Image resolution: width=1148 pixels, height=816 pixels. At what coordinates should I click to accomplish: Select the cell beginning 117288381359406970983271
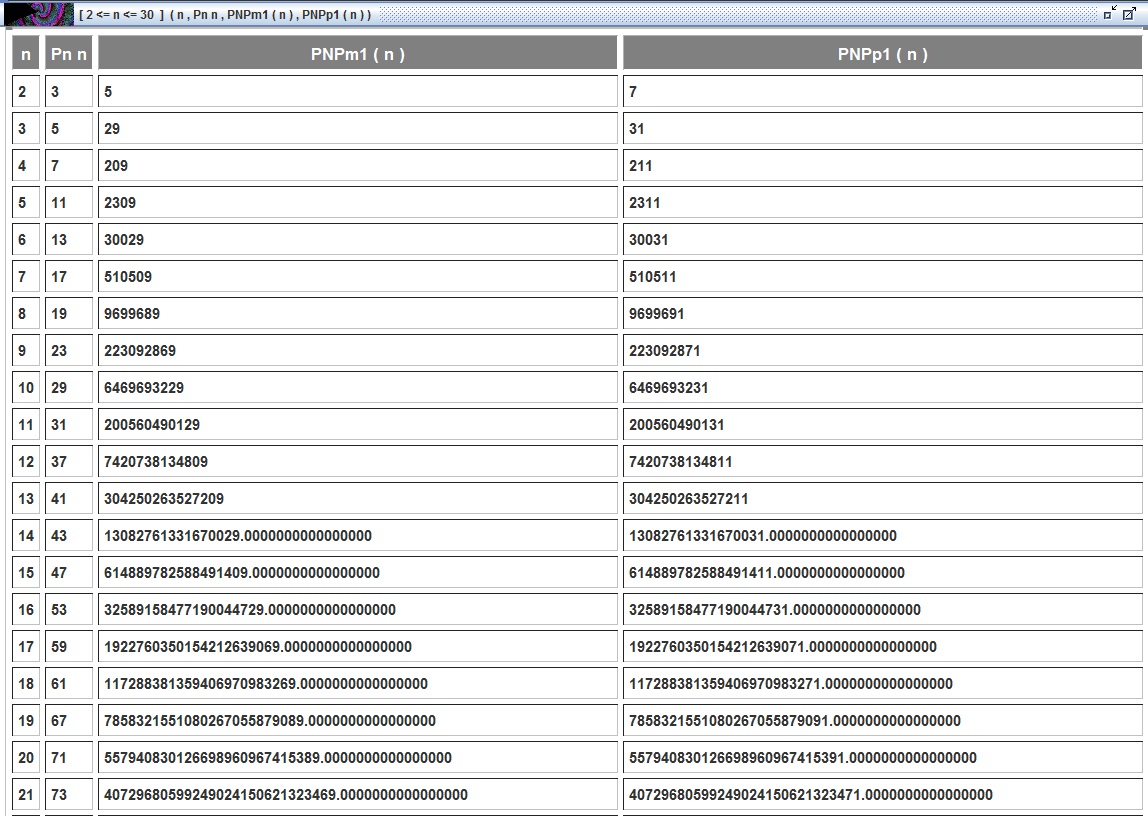(x=882, y=684)
